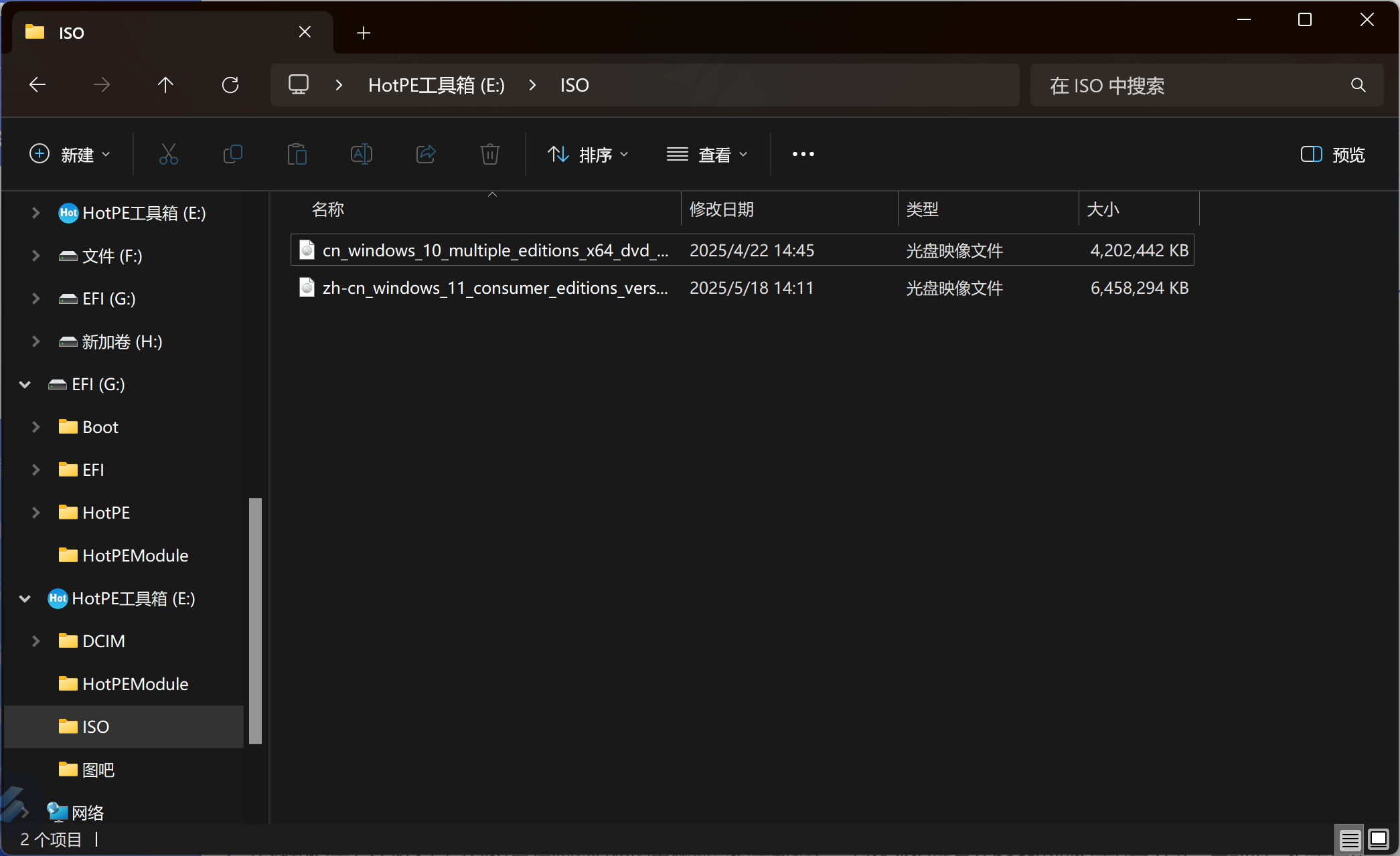Sort by 修改日期 column header

790,209
